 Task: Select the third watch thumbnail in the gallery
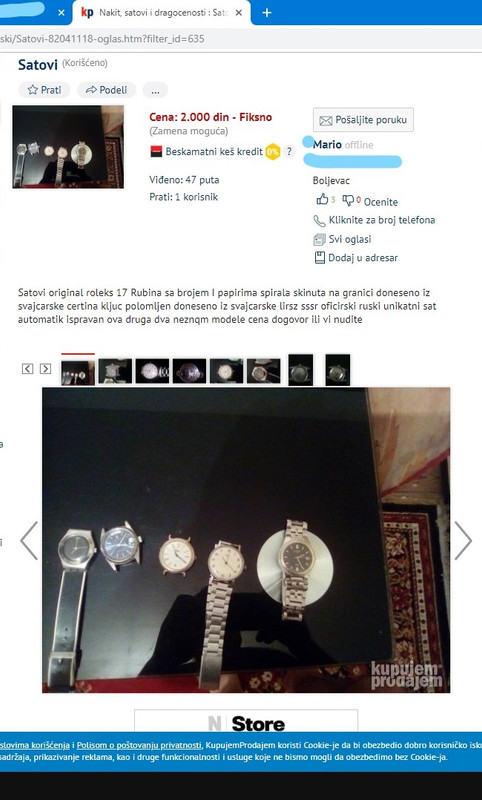pos(152,371)
